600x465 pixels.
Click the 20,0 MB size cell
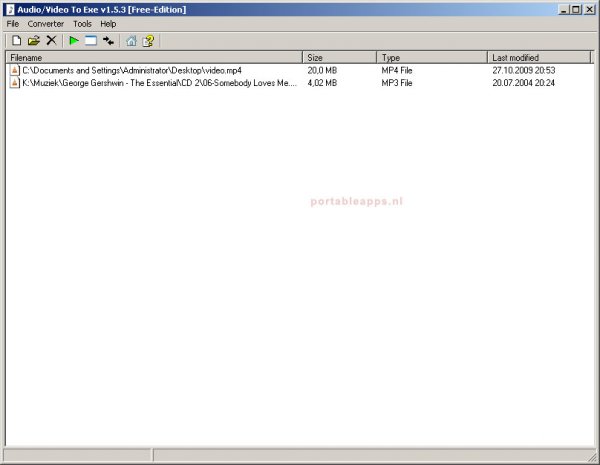322,70
